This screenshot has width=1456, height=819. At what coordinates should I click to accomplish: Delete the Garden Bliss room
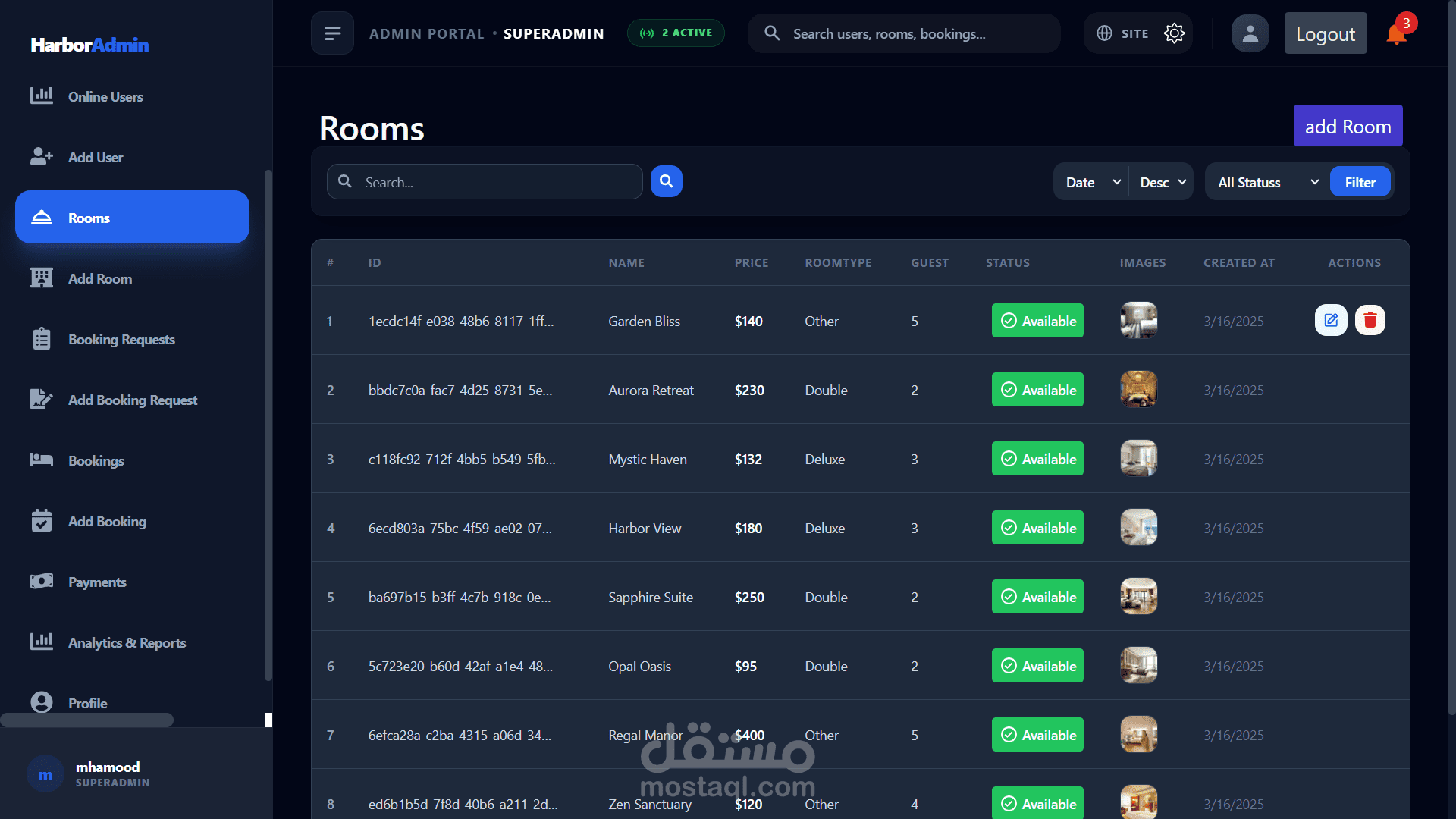1370,320
